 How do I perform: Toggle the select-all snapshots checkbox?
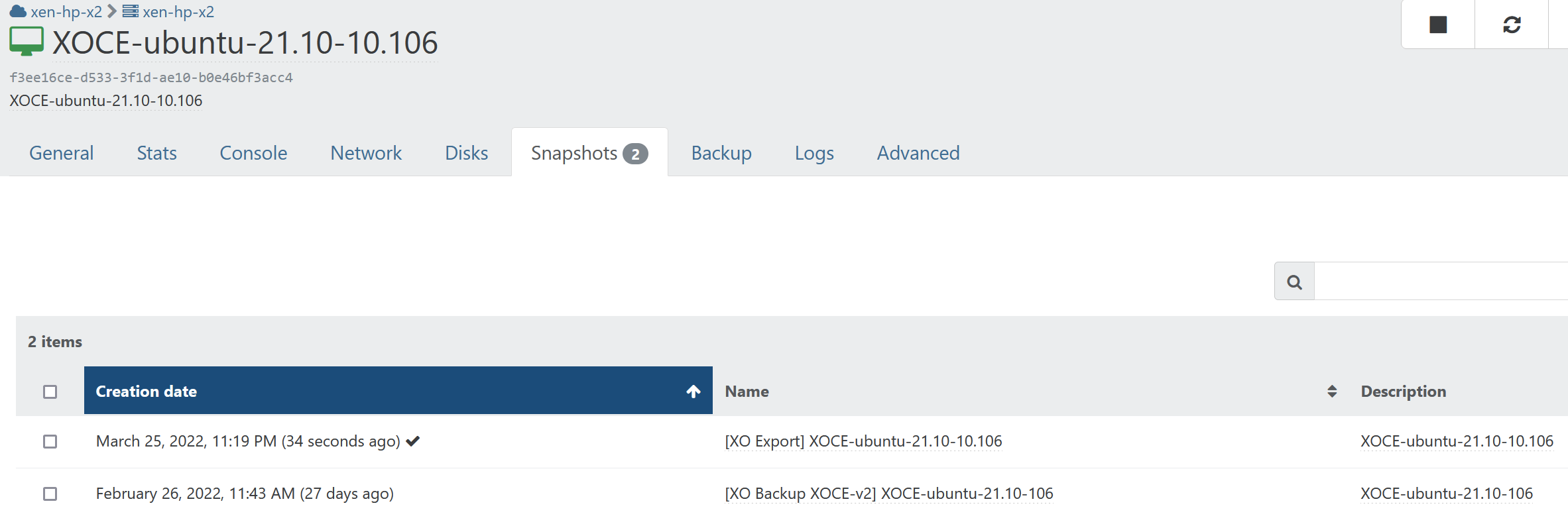point(50,392)
